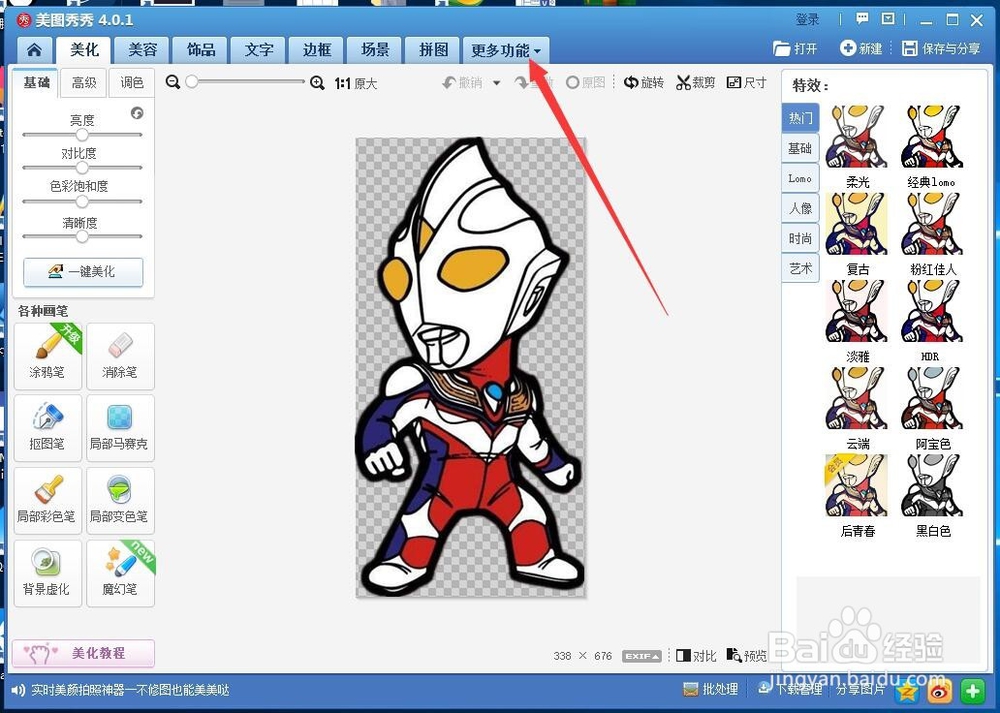
Task: Toggle the speaker sound icon in status bar
Action: pyautogui.click(x=18, y=690)
